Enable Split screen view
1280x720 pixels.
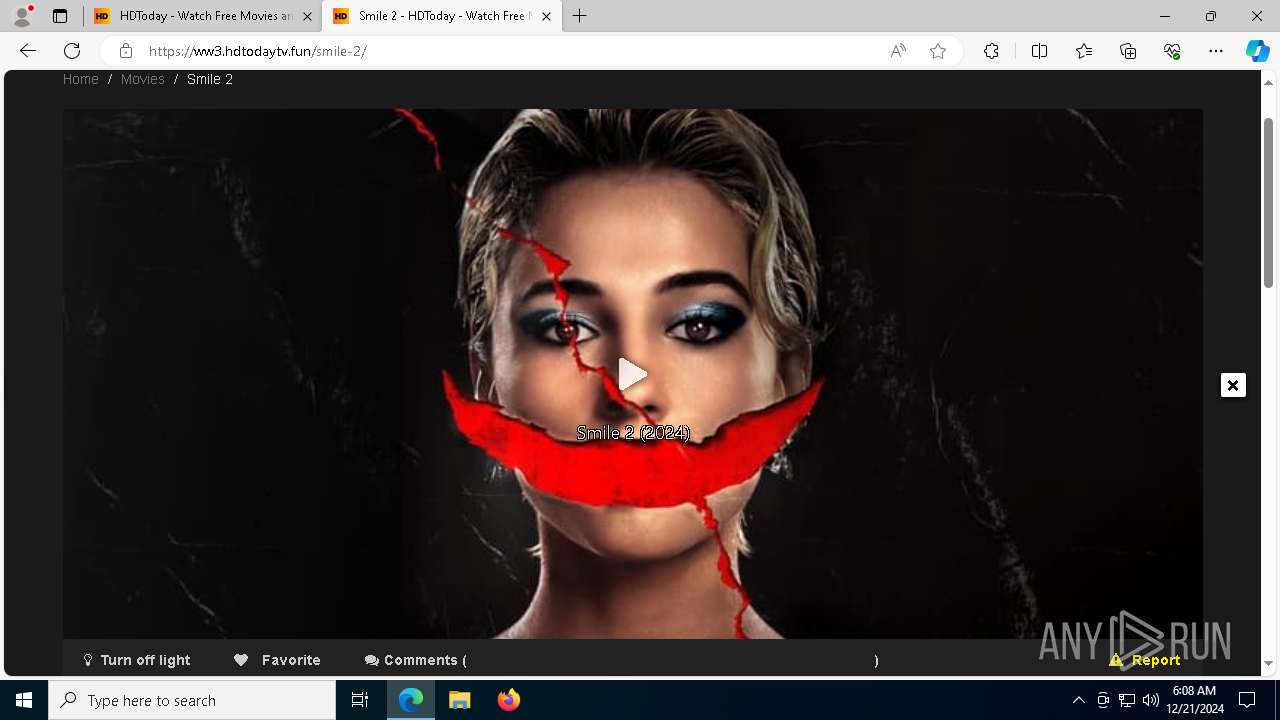coord(1039,51)
